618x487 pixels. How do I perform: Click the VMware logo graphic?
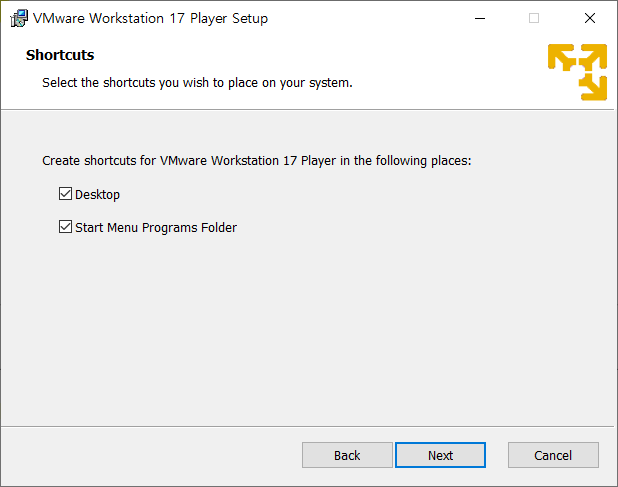point(577,72)
